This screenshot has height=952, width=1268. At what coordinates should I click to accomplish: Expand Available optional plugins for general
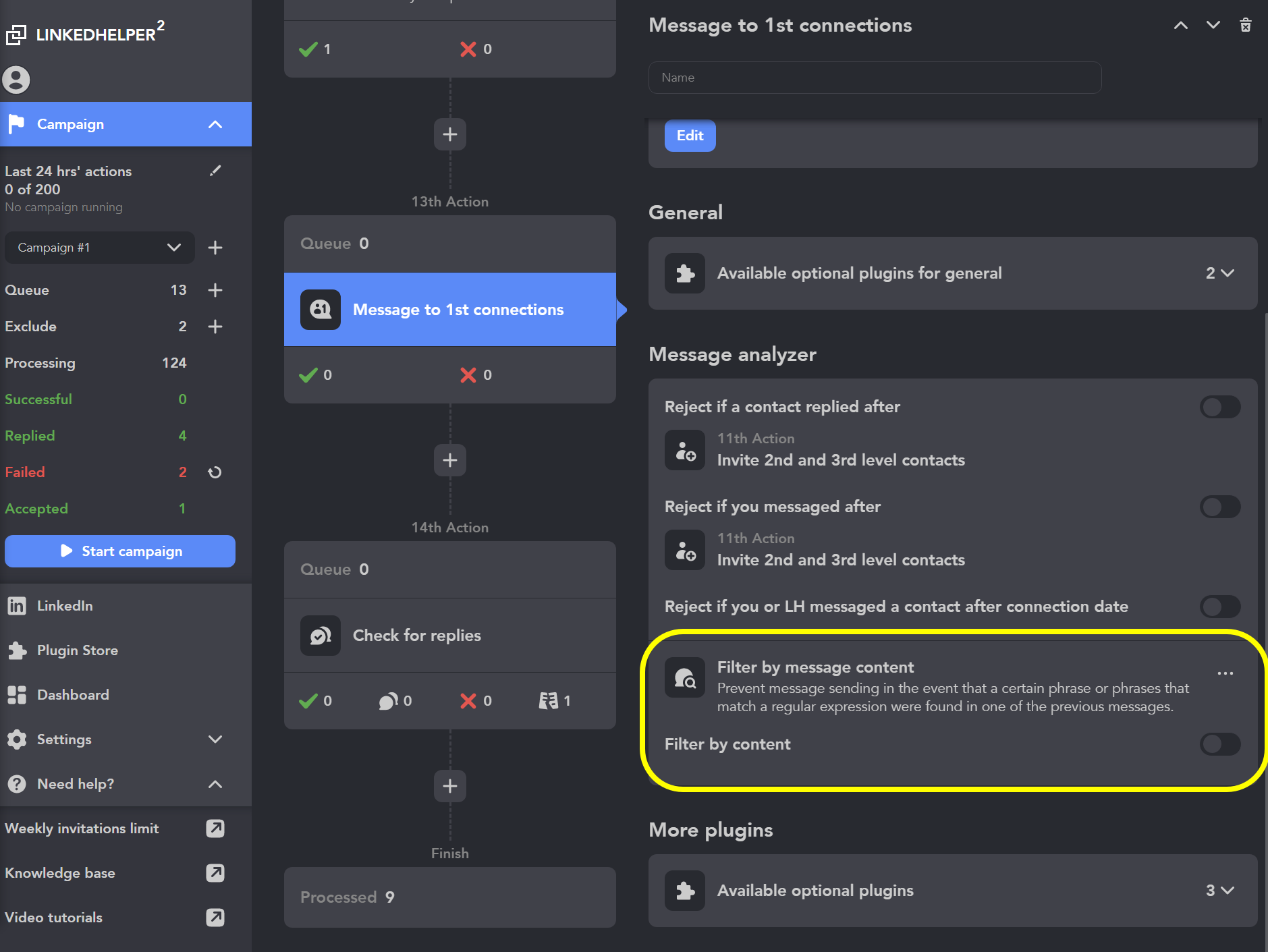pos(953,273)
